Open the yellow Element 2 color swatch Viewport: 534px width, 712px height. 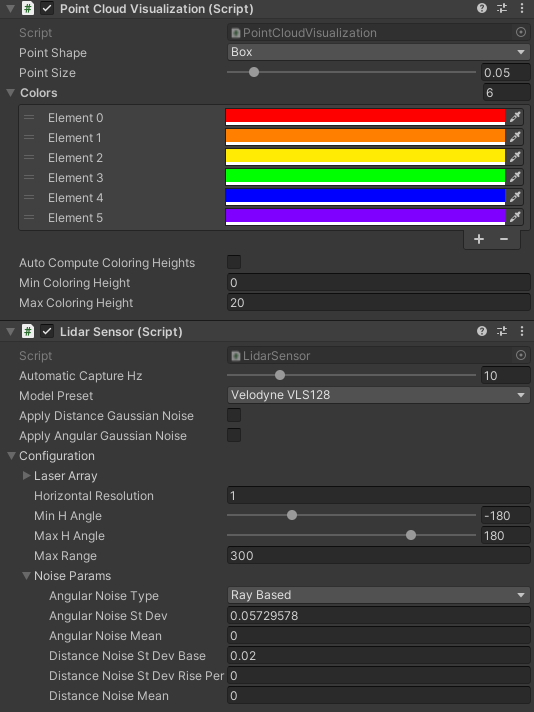[366, 157]
